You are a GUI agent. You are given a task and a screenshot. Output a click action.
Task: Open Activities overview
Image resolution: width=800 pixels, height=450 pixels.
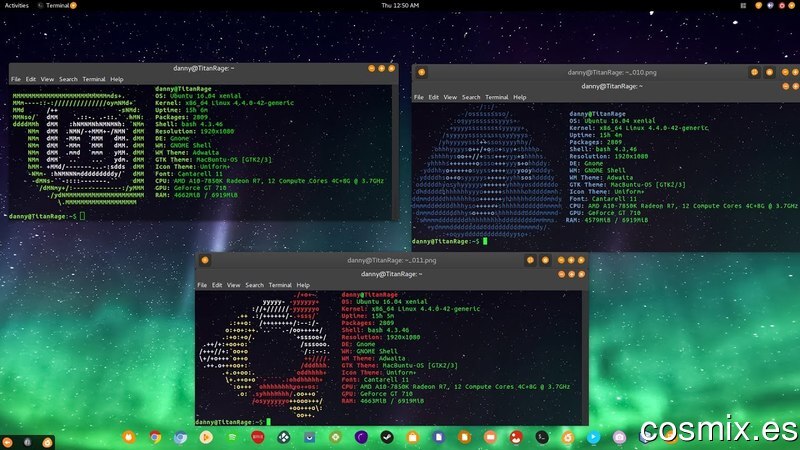(17, 6)
